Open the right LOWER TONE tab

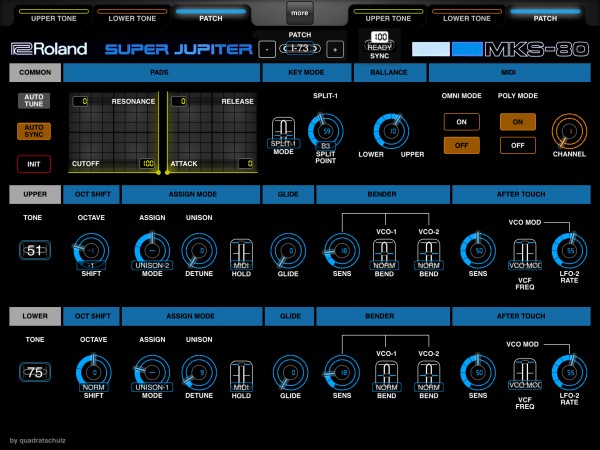coord(466,16)
